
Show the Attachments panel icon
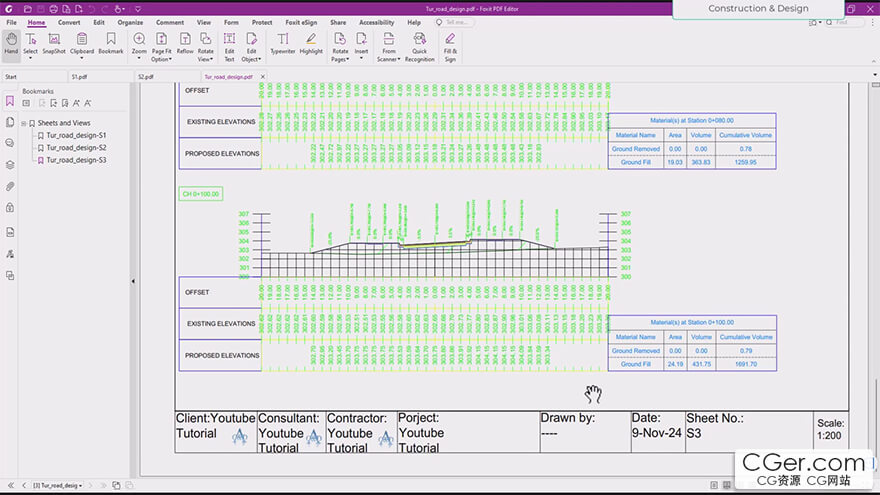click(x=10, y=186)
